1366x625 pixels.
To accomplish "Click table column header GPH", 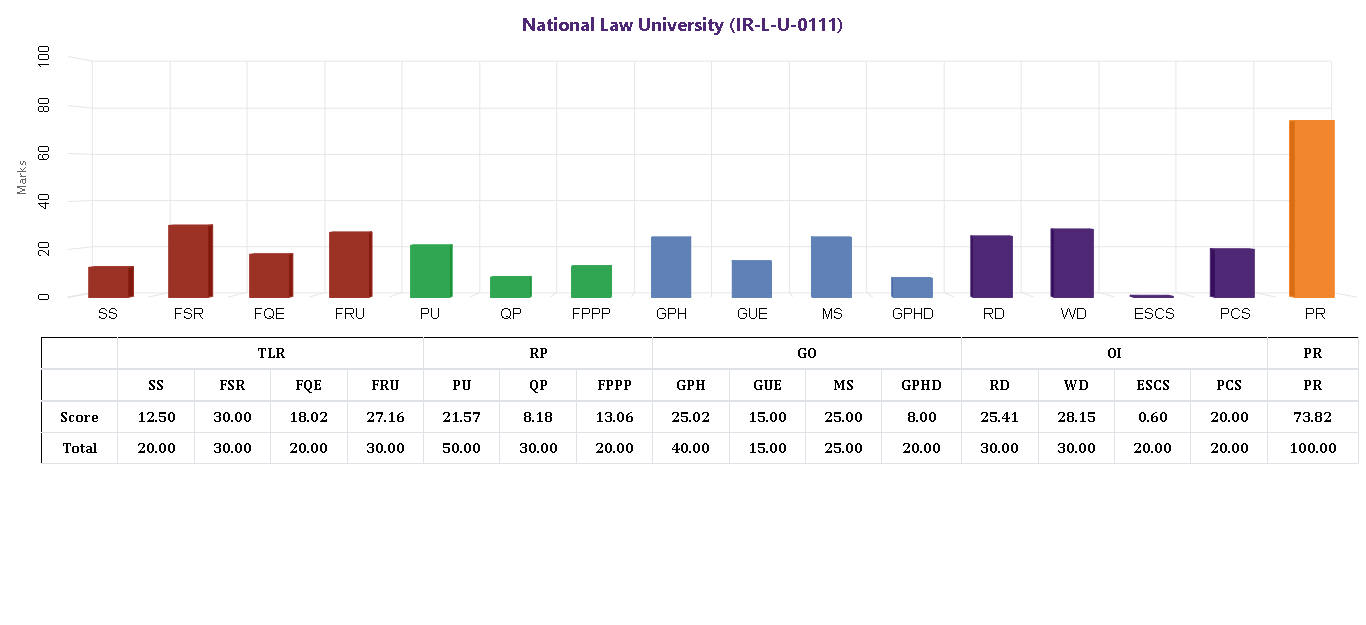I will 691,385.
